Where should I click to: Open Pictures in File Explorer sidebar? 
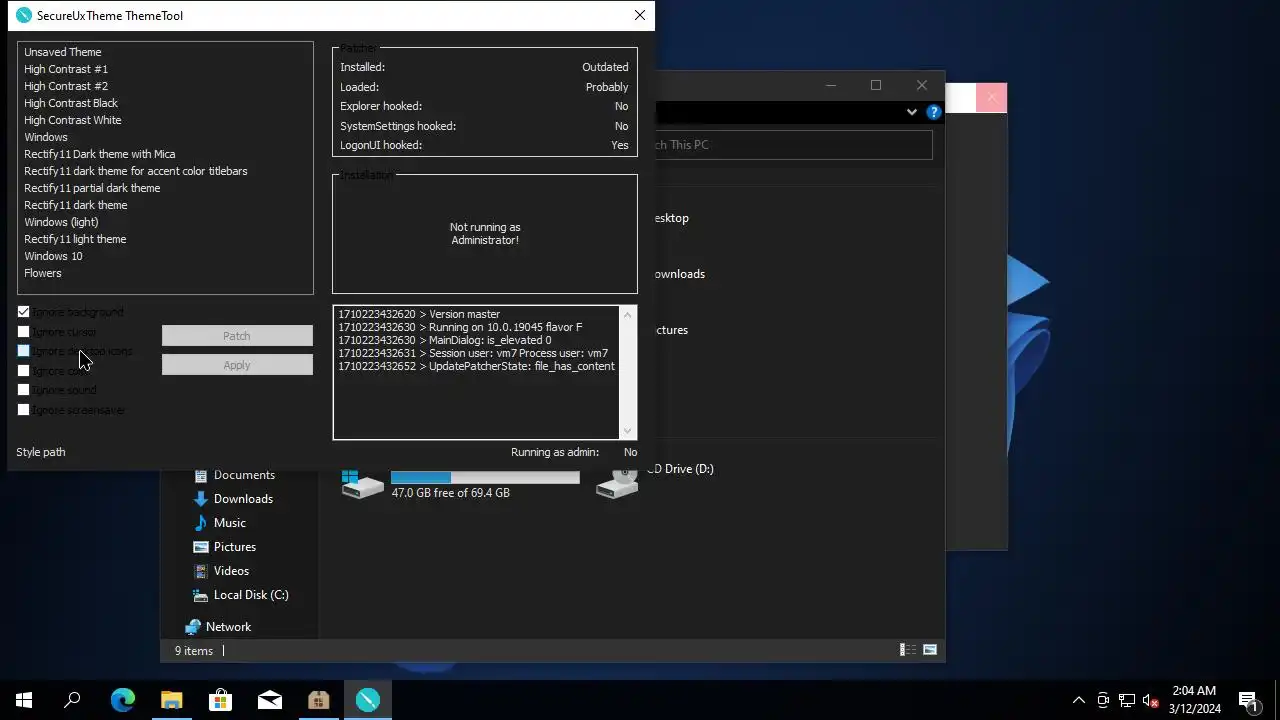tap(235, 547)
